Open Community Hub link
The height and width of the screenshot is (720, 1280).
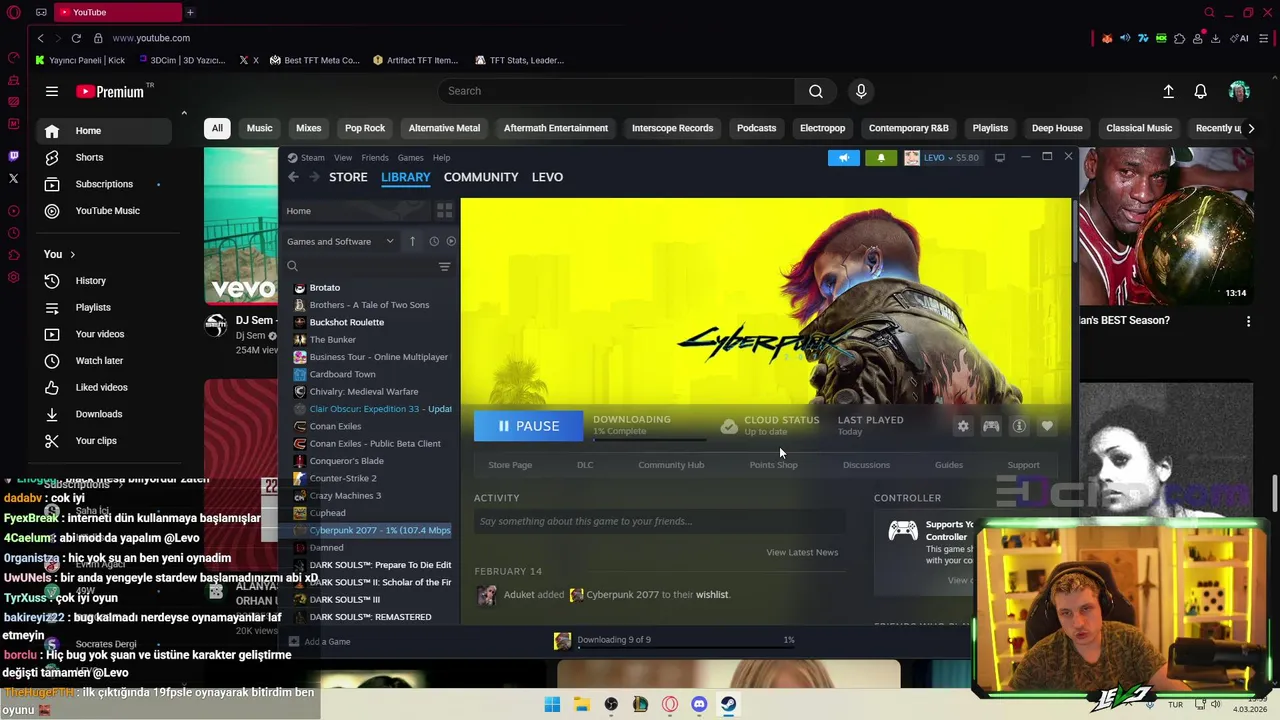(x=671, y=465)
